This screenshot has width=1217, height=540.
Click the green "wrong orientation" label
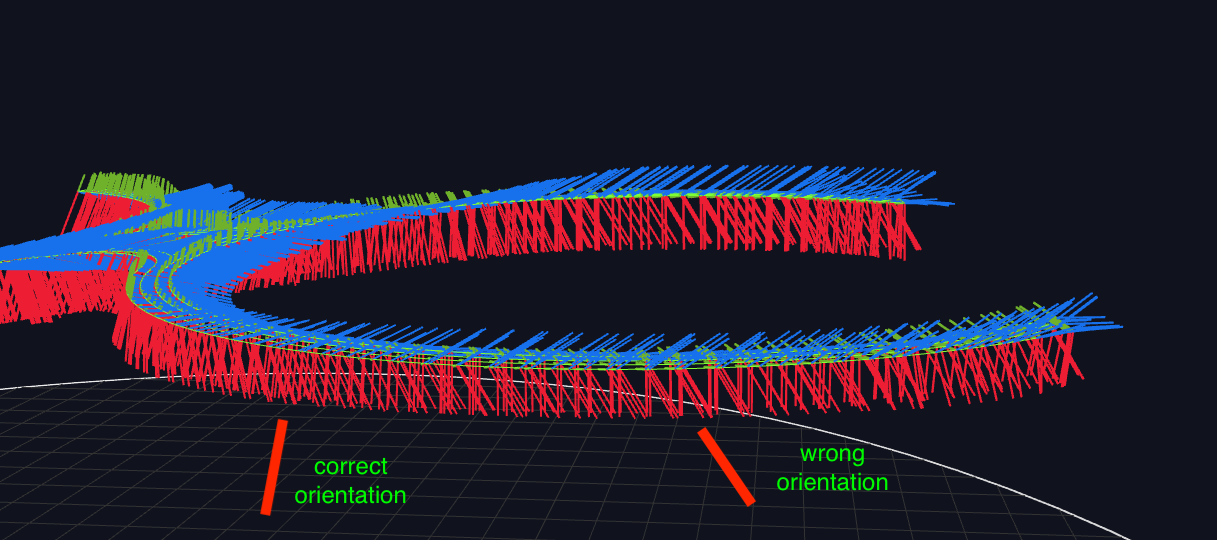tap(832, 468)
